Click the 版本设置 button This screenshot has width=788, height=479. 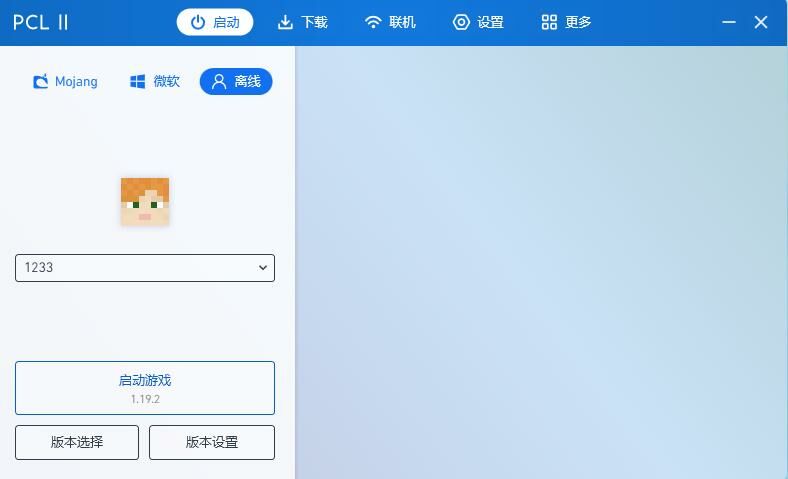(x=212, y=442)
